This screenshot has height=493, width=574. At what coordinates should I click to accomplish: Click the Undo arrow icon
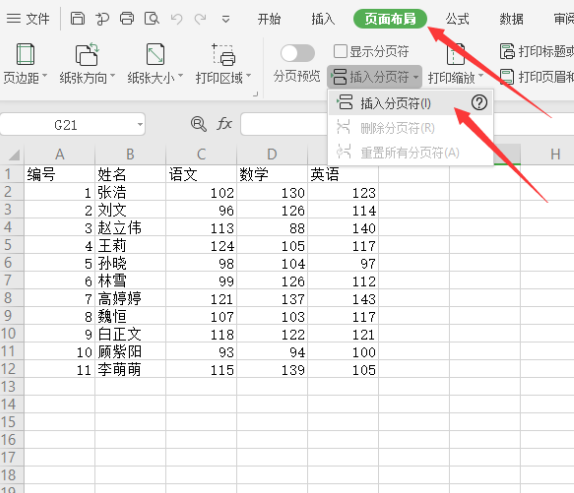click(176, 19)
